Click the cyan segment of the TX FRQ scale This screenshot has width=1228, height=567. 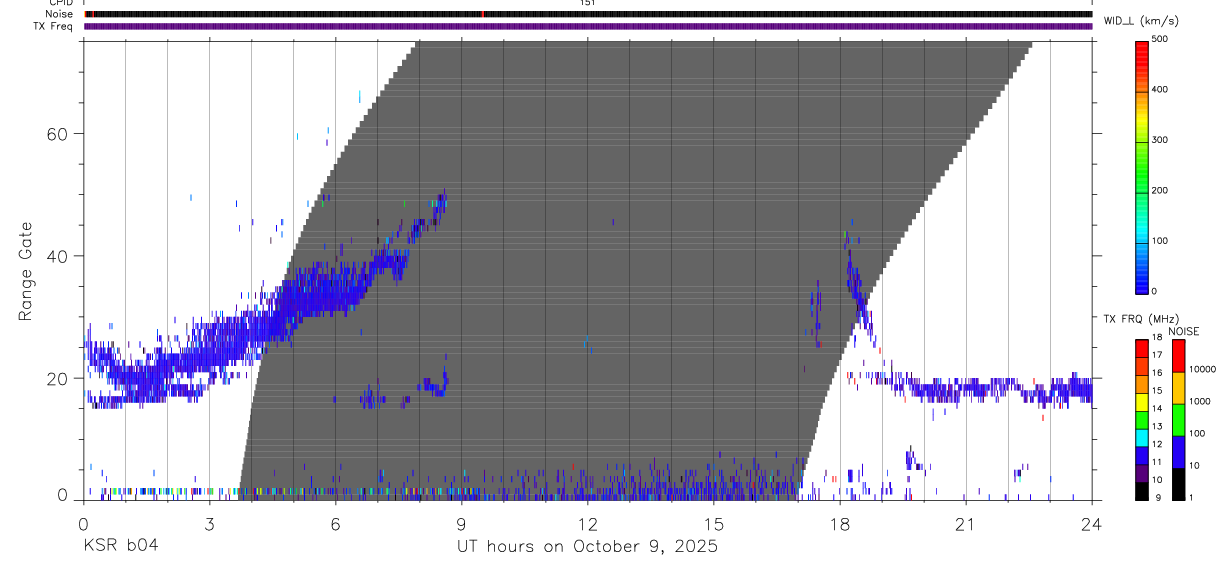point(1141,438)
